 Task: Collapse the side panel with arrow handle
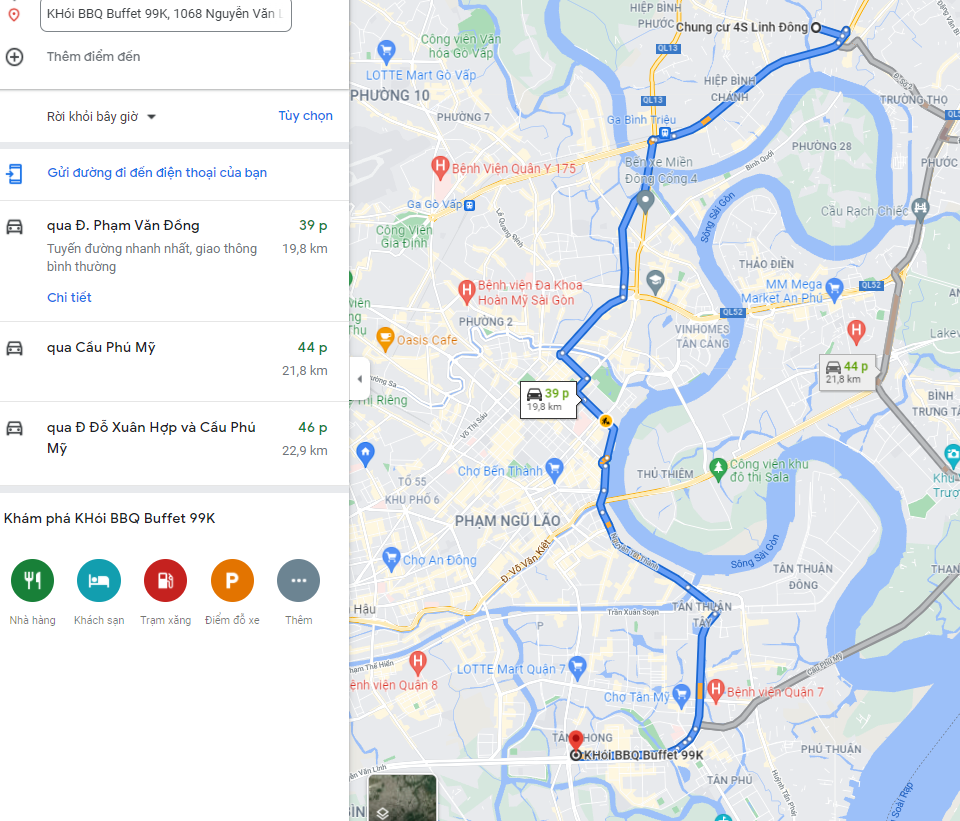359,379
